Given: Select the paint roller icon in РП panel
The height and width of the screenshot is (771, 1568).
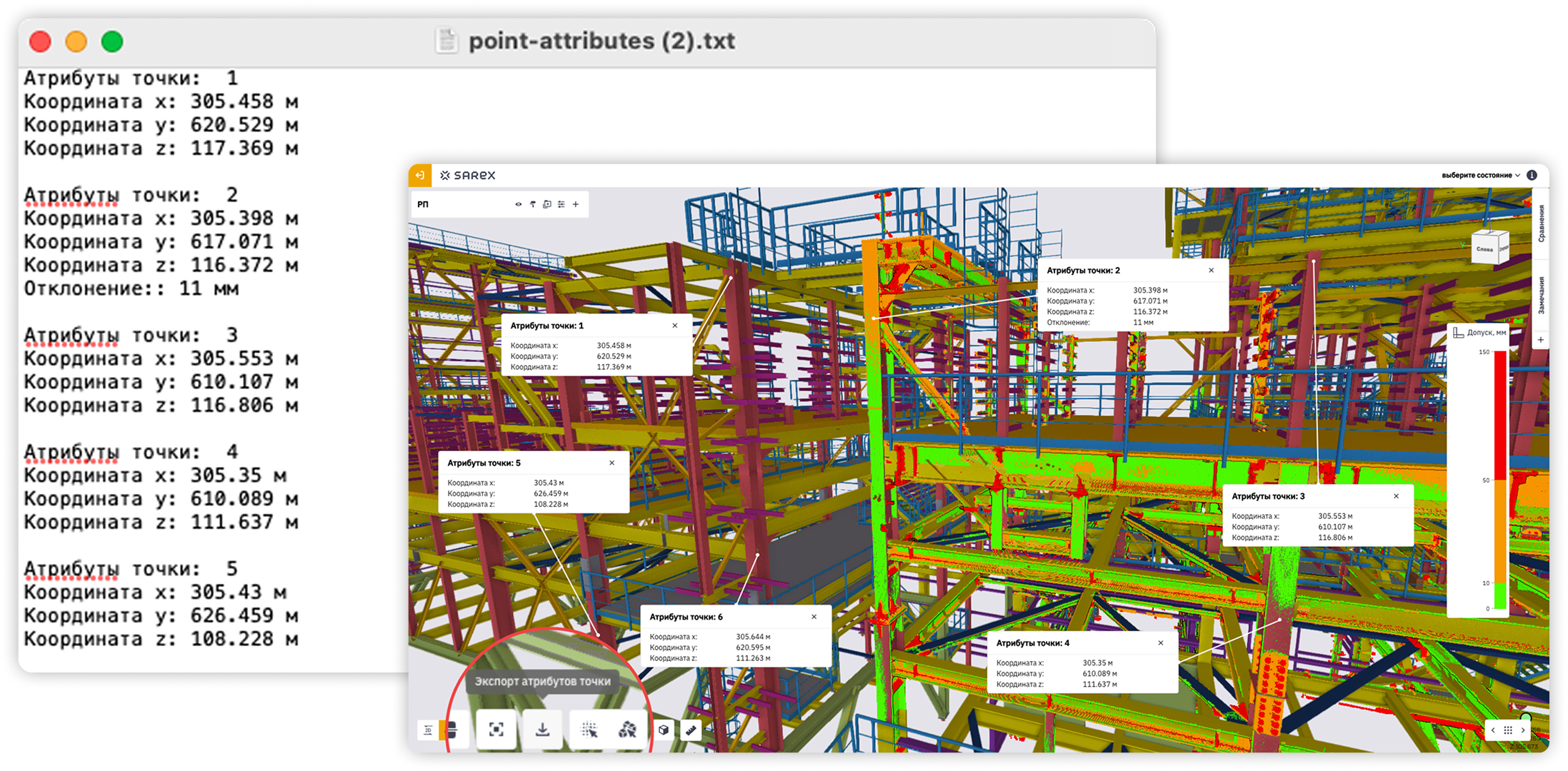Looking at the screenshot, I should 533,204.
